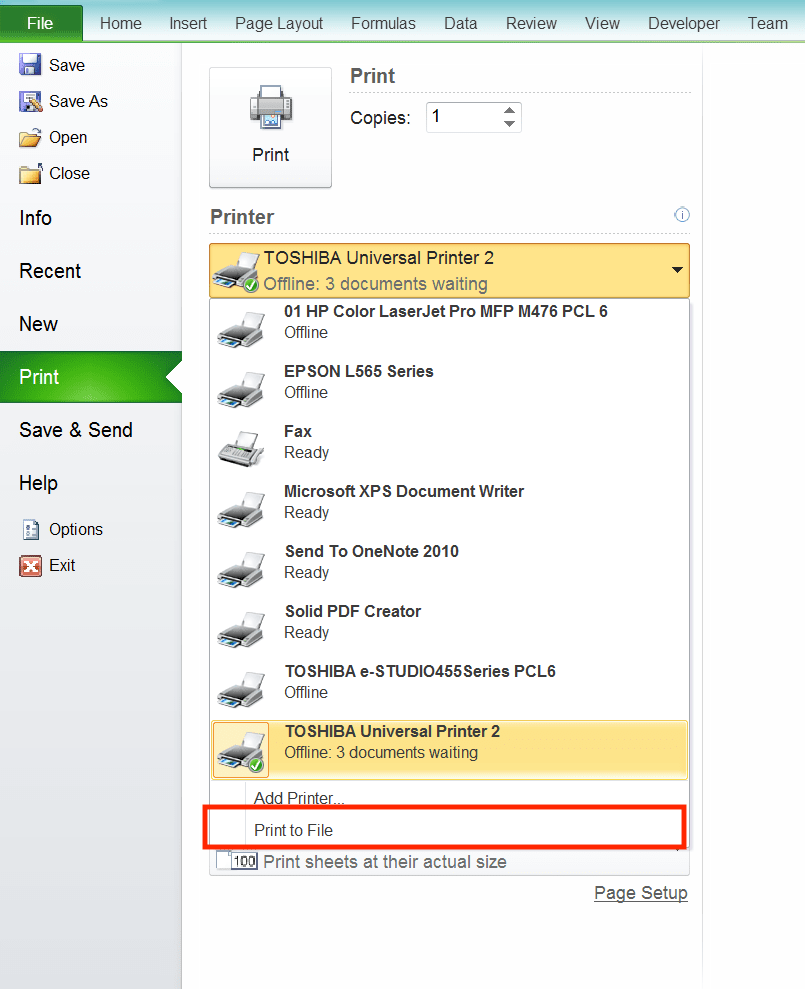Viewport: 805px width, 989px height.
Task: Click the red Exit icon
Action: (30, 566)
